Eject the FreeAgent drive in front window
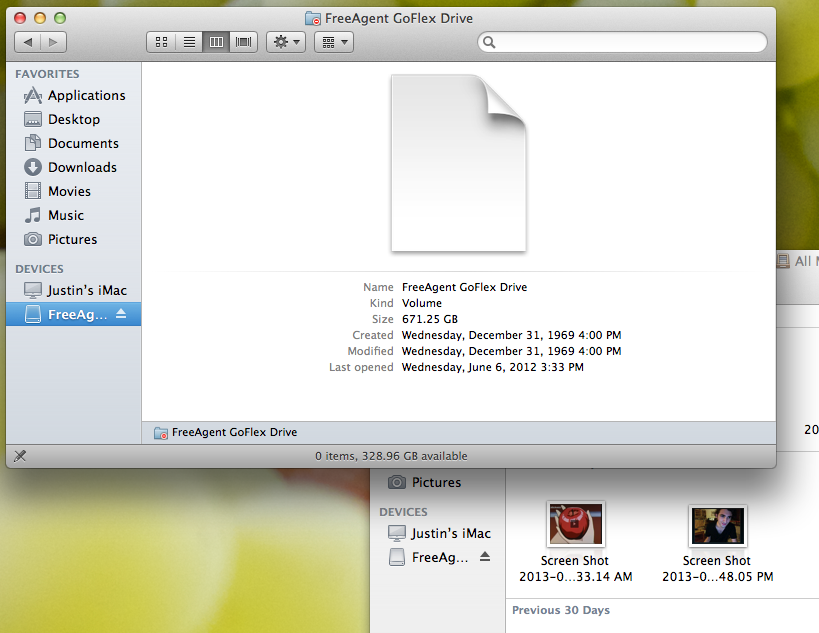The height and width of the screenshot is (633, 819). tap(121, 314)
